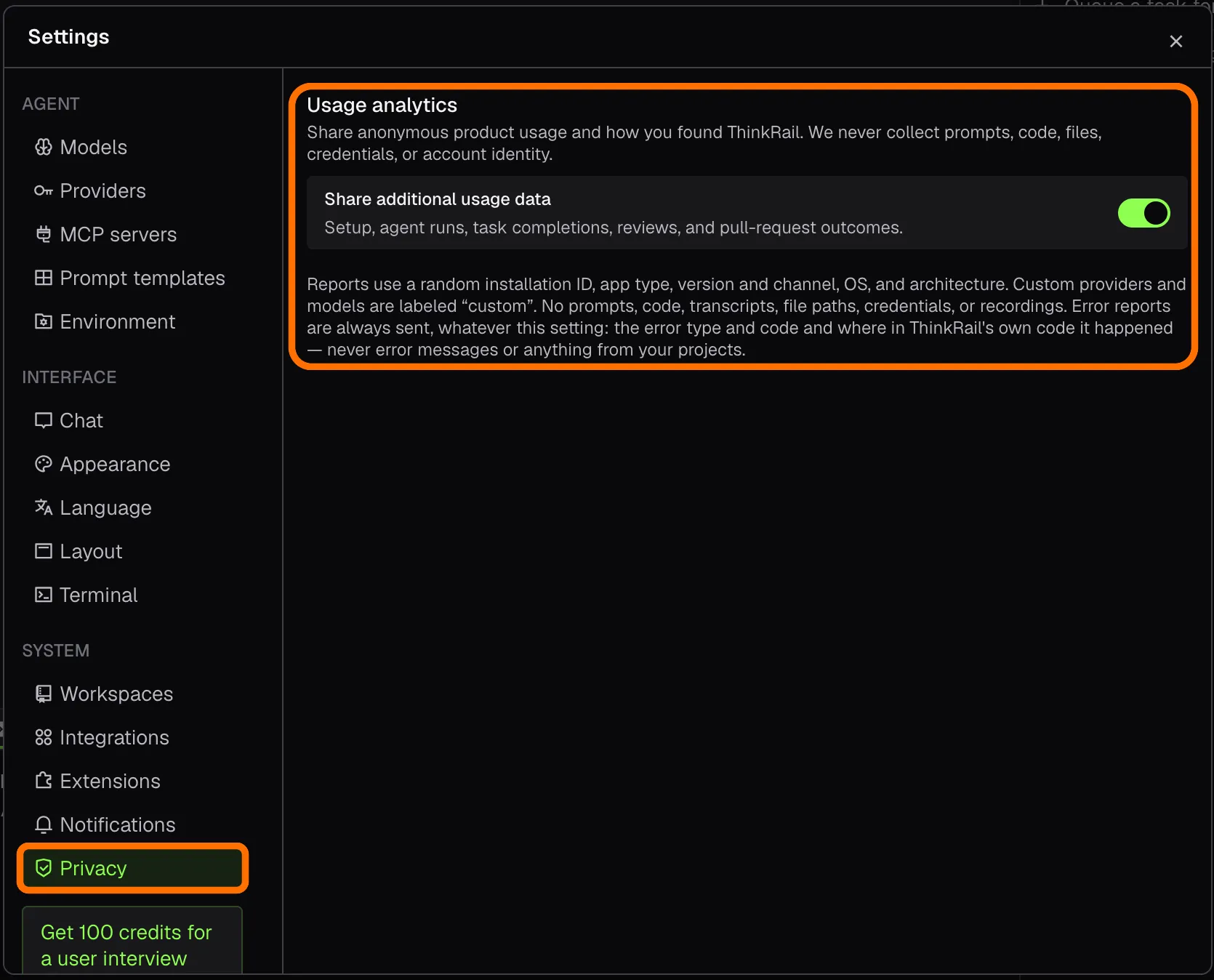
Task: Click the Terminal prompt icon
Action: 44,595
